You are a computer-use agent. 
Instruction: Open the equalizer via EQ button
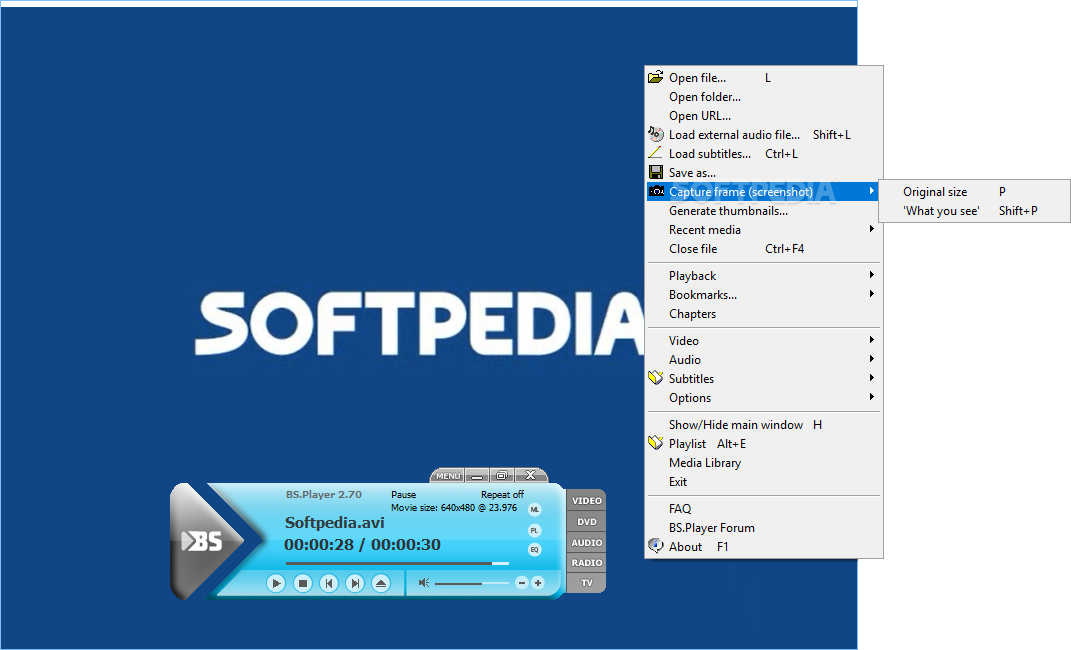535,550
